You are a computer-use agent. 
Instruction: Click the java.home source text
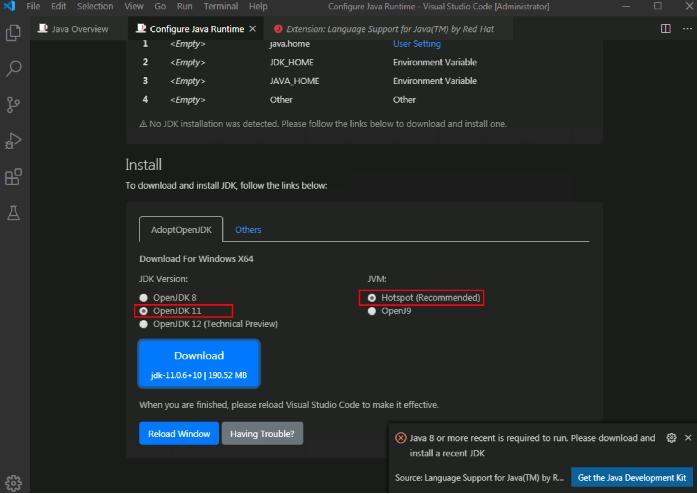(x=290, y=44)
